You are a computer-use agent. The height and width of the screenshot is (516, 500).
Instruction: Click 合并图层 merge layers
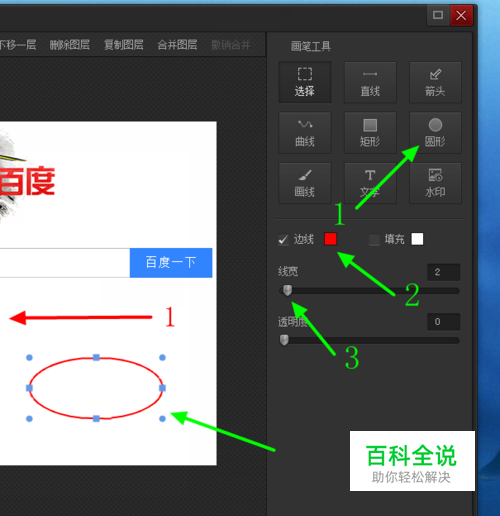(x=177, y=45)
